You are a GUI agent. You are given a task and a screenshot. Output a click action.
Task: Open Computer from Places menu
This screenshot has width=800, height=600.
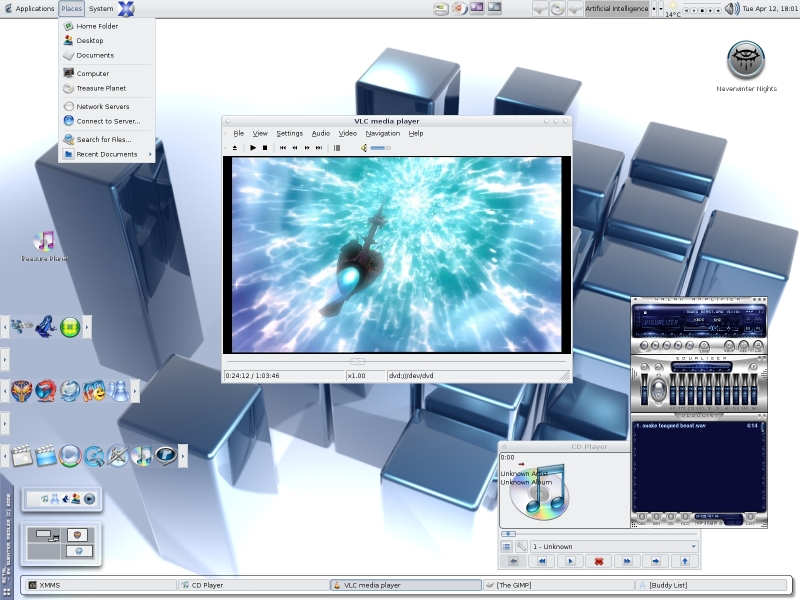107,73
